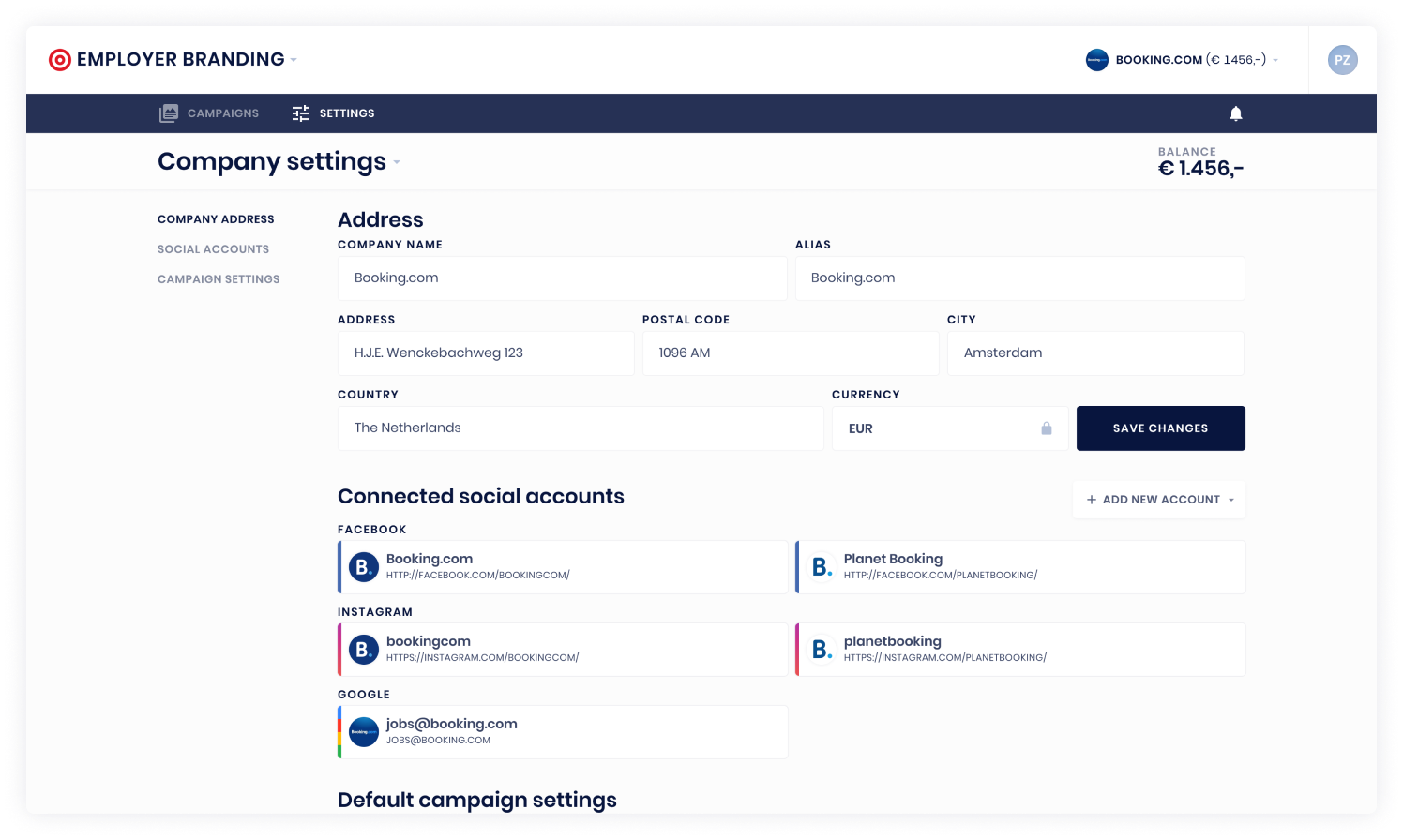Edit the Alias field
This screenshot has height=840, width=1403.
[x=1020, y=278]
